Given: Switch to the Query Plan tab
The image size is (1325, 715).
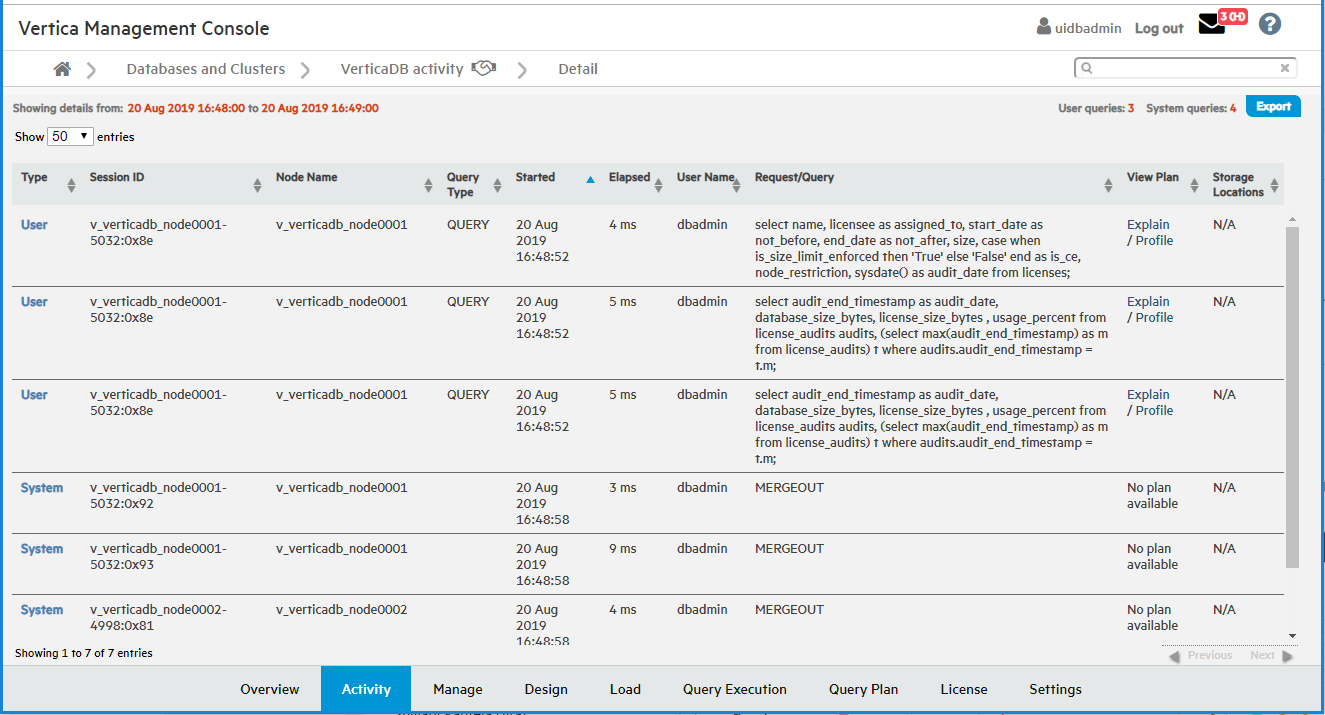Looking at the screenshot, I should [863, 689].
